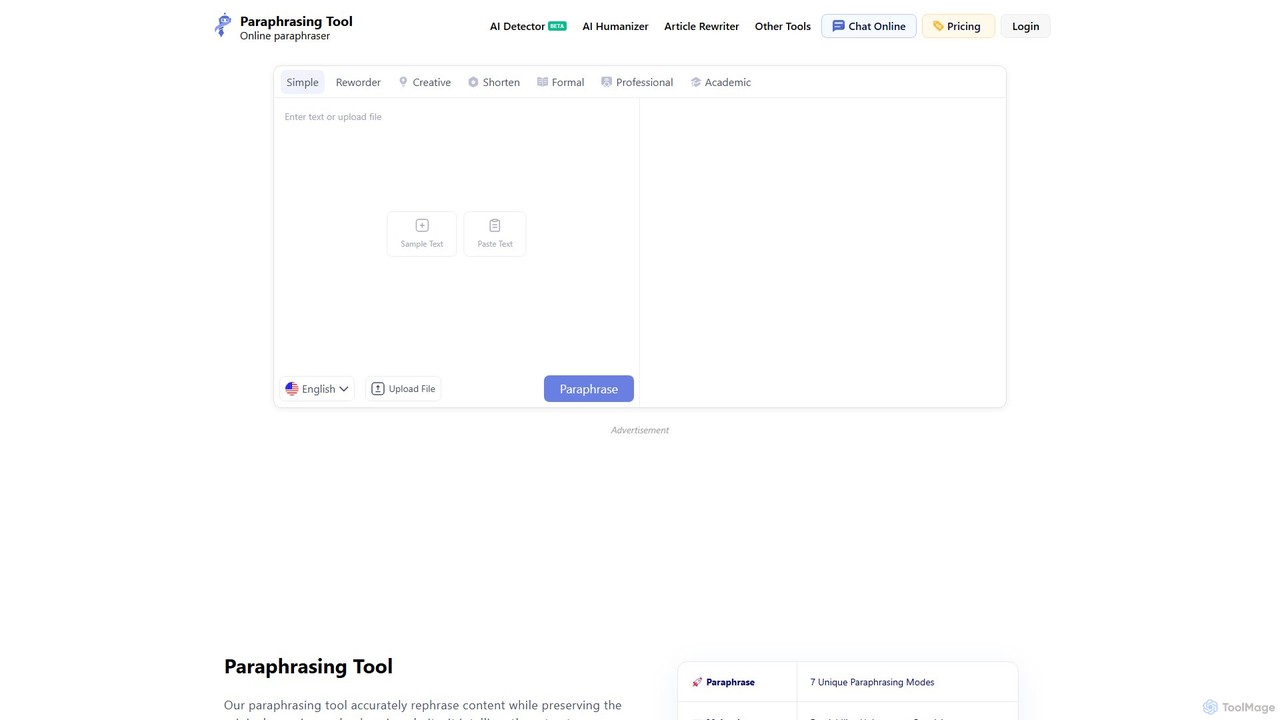
Task: Click the clipboard icon above Paste Text
Action: tap(495, 225)
